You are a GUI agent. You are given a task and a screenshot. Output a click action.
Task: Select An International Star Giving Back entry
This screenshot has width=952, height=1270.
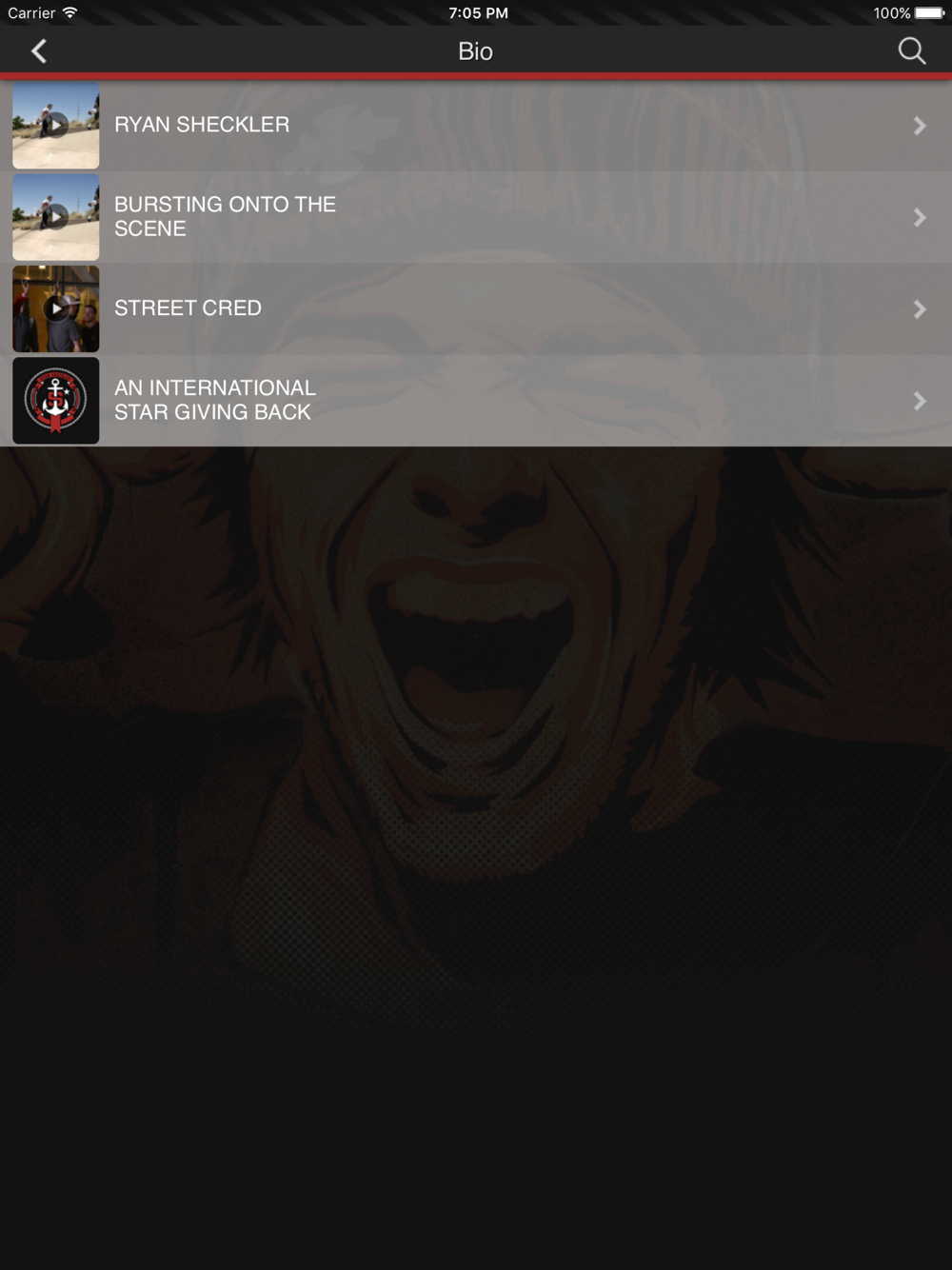click(476, 401)
